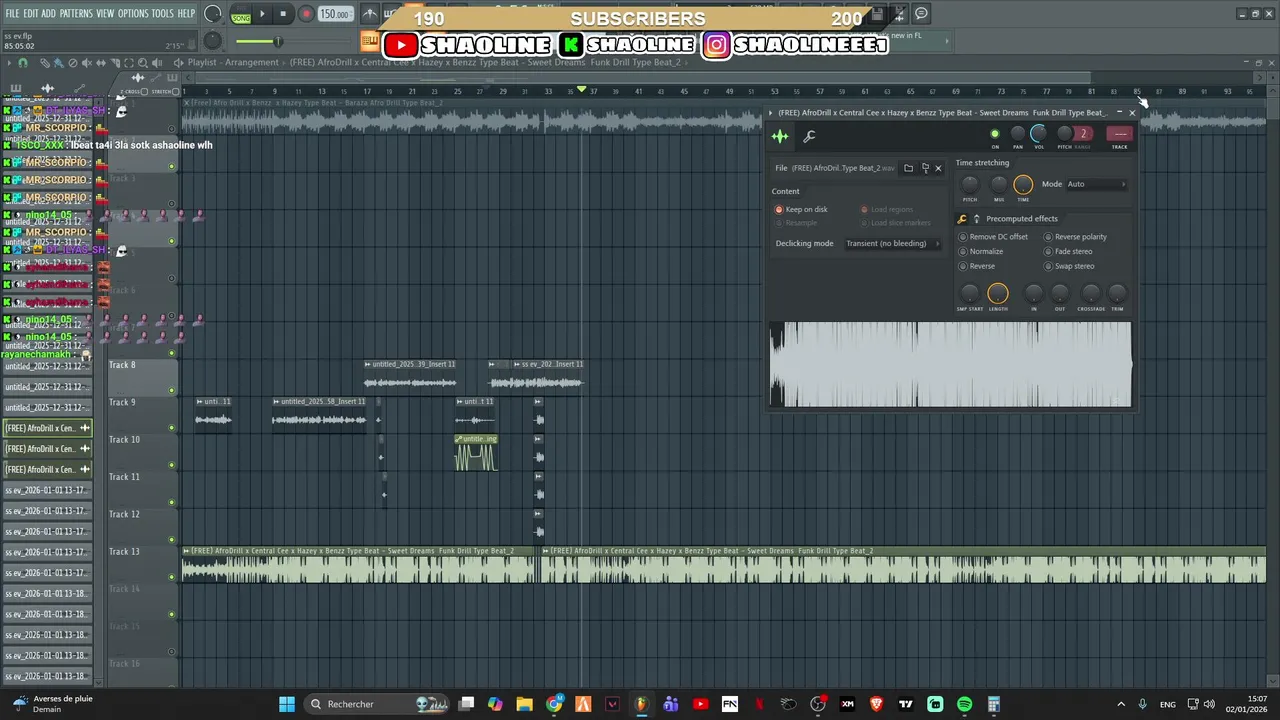The image size is (1280, 720).
Task: Toggle the STRETCH checkbox
Action: pos(175,92)
